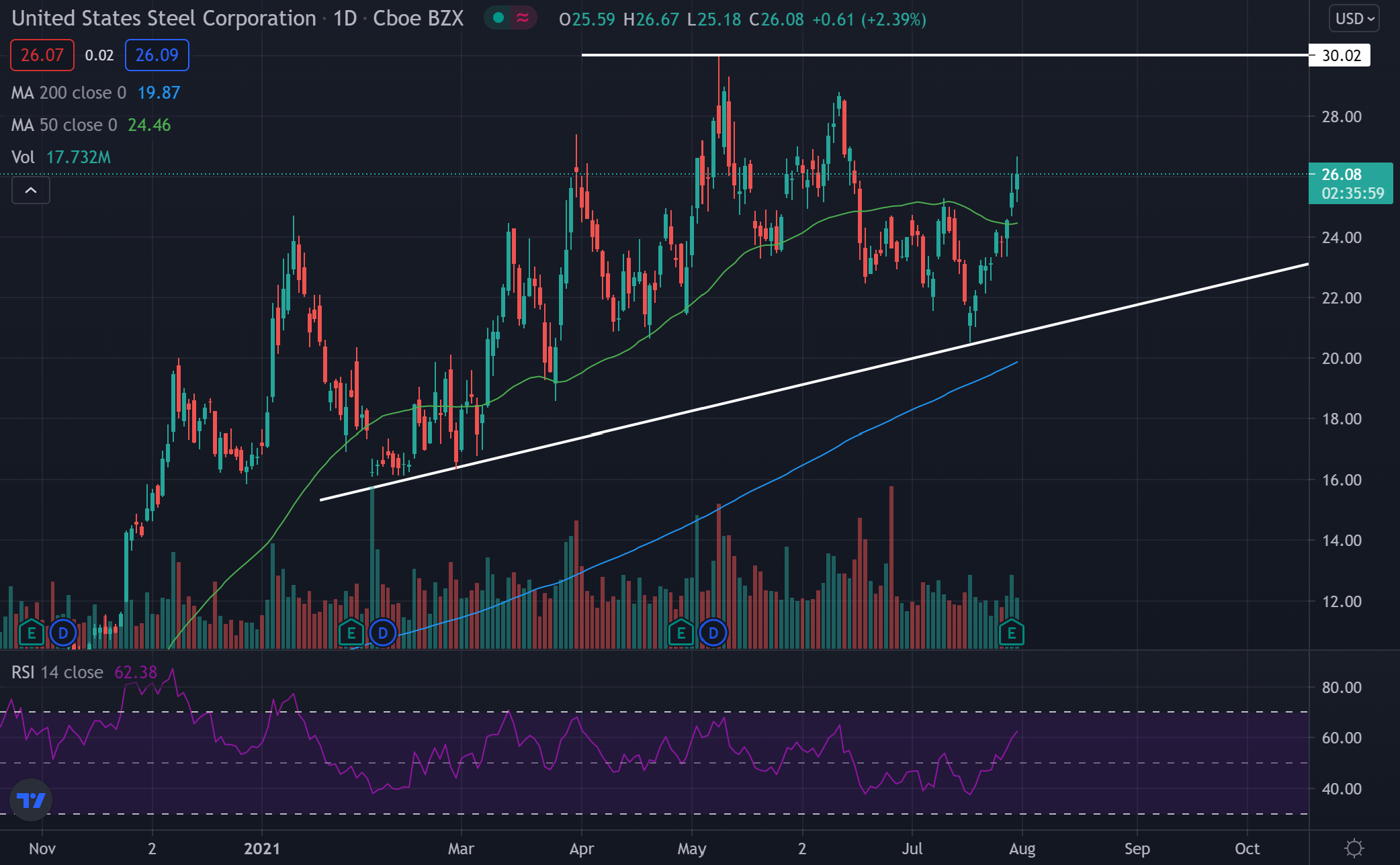Screen dimensions: 1400x865
Task: Collapse the legend with the chevron arrow
Action: 30,191
